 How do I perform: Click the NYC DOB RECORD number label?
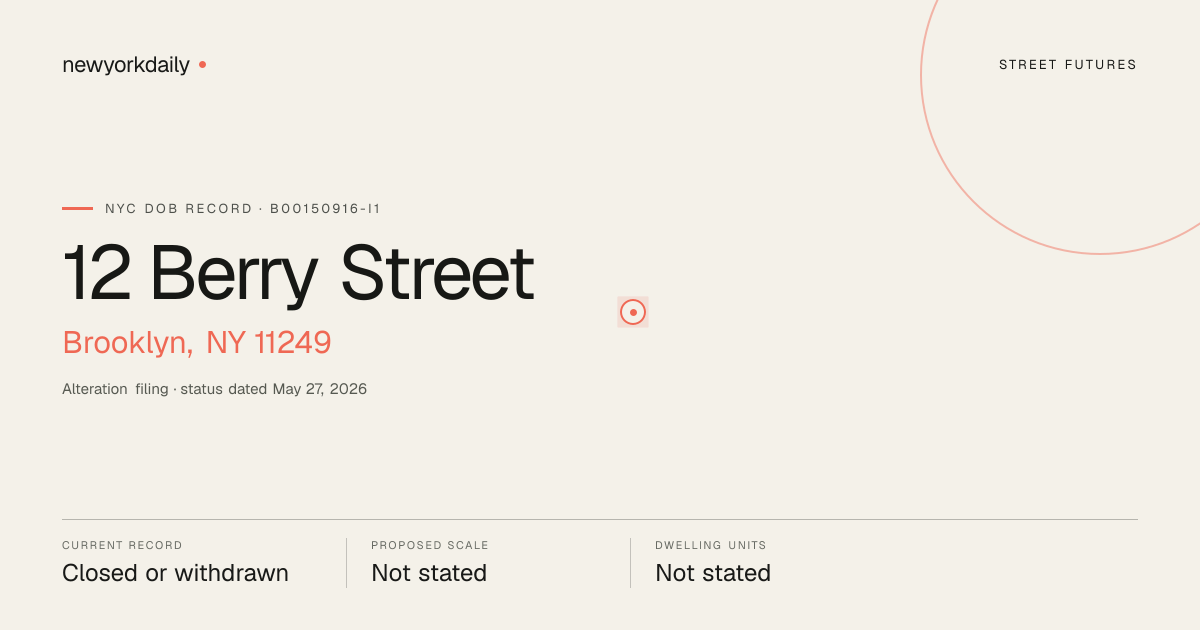(x=243, y=209)
